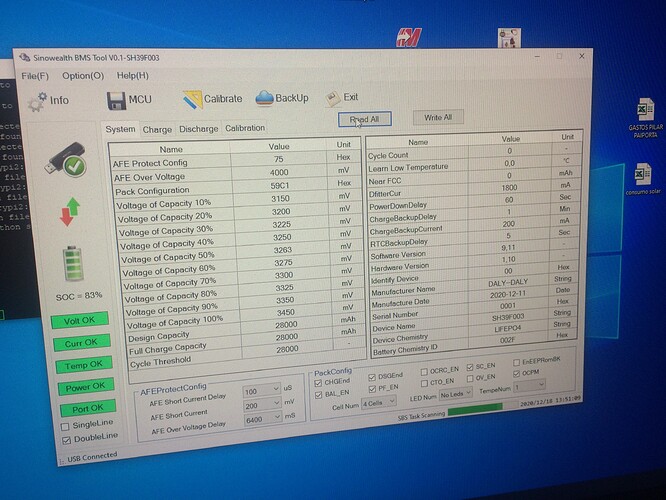Open the consumo solar Excel desktop file

643,178
